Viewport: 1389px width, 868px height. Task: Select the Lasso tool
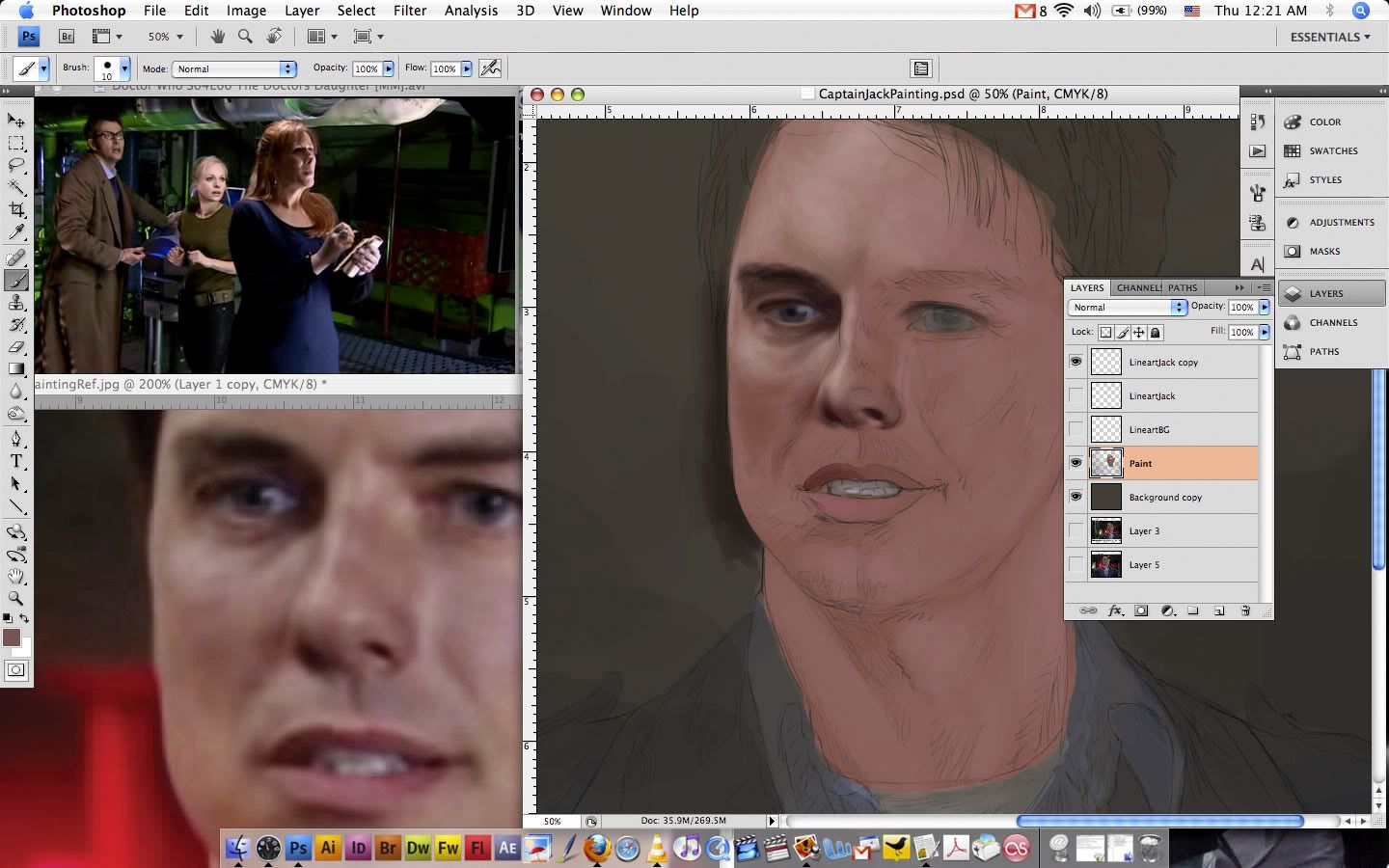click(x=16, y=166)
